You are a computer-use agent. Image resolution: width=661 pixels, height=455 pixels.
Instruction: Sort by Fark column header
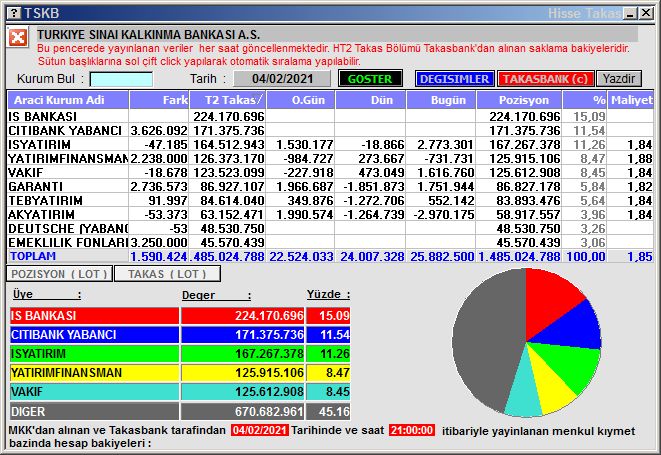159,100
